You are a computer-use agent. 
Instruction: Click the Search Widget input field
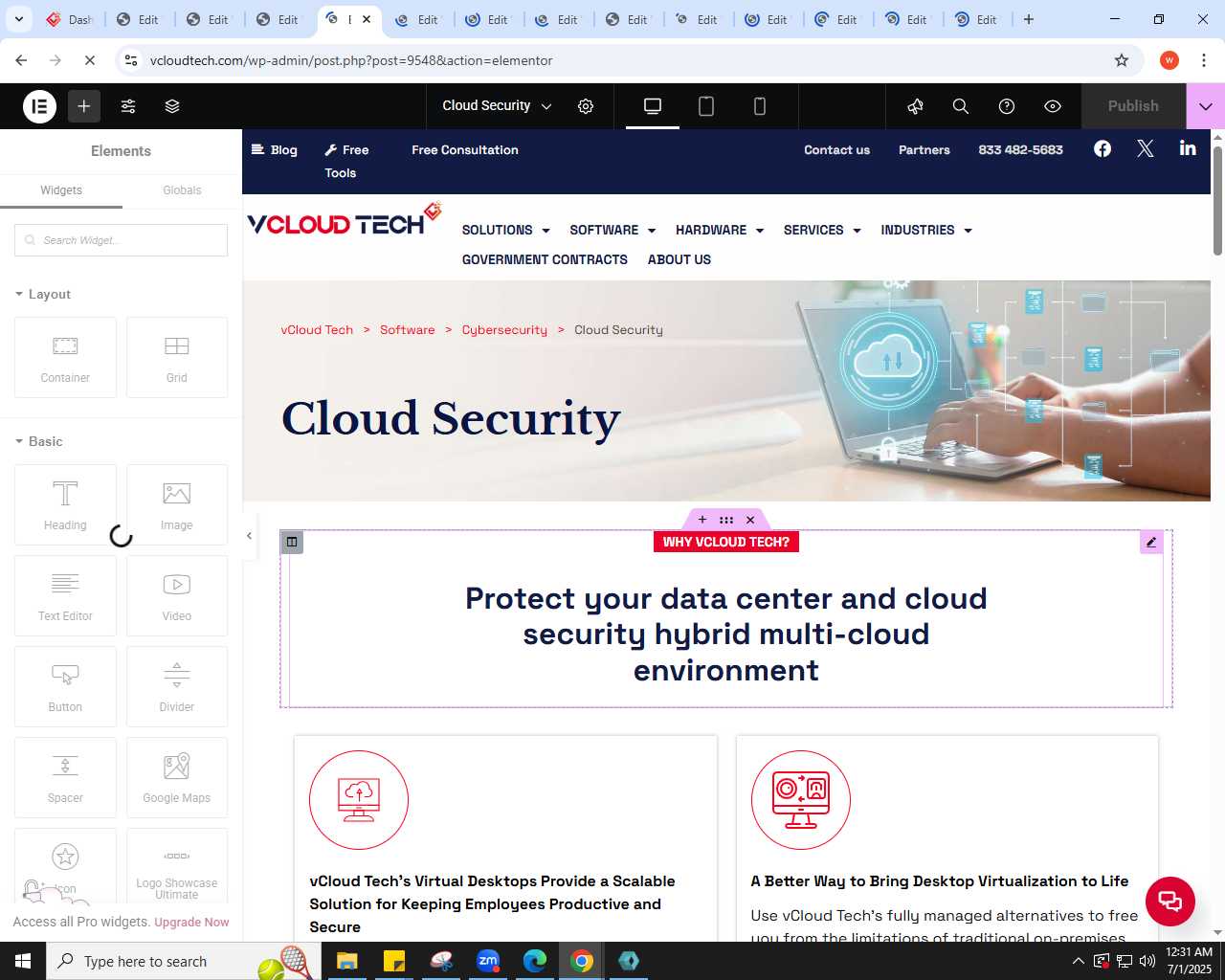121,240
